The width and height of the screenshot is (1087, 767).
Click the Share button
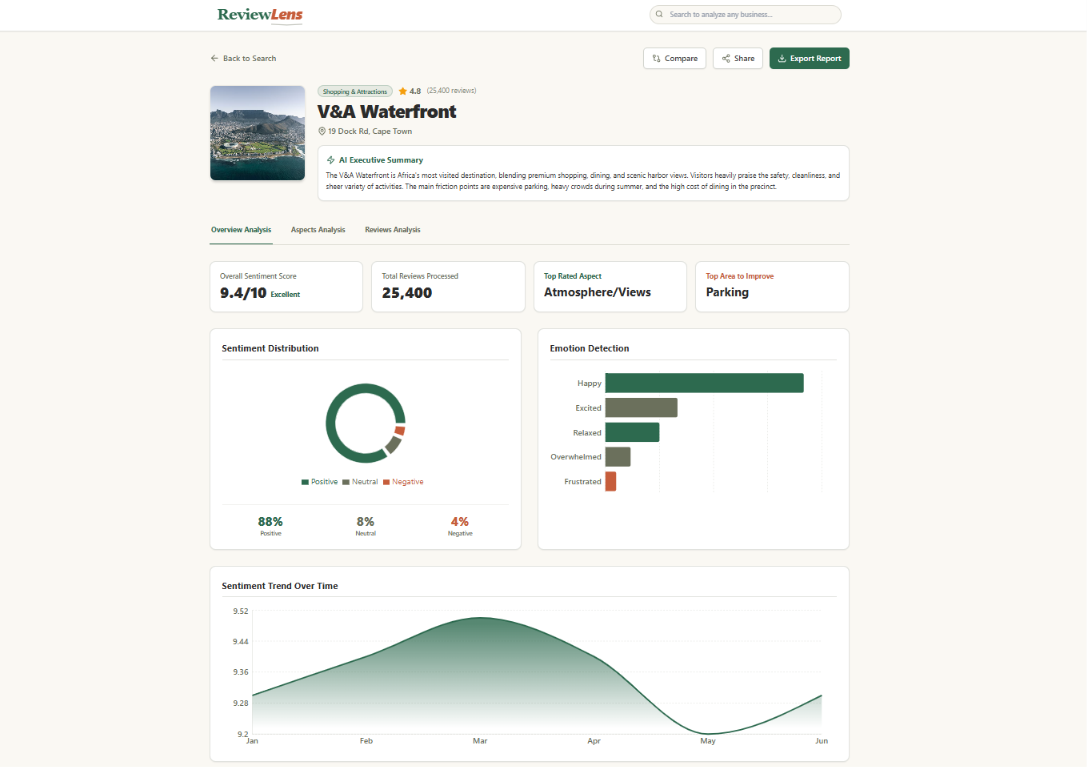[738, 58]
